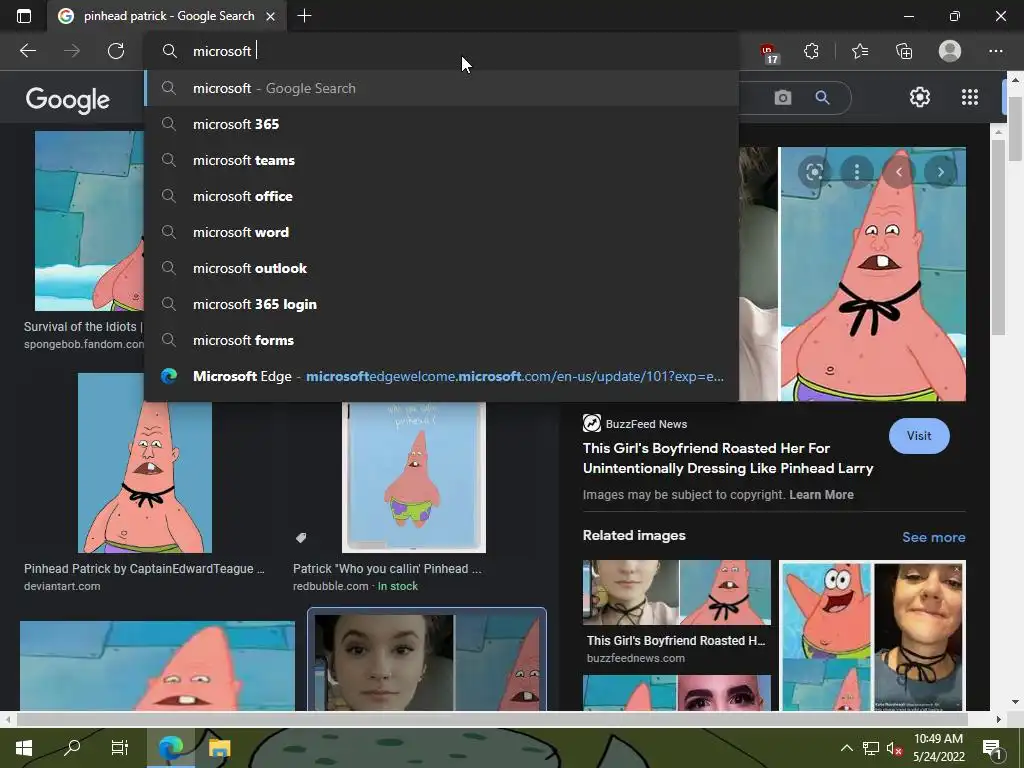Open the three-dot menu on preview image

(857, 172)
